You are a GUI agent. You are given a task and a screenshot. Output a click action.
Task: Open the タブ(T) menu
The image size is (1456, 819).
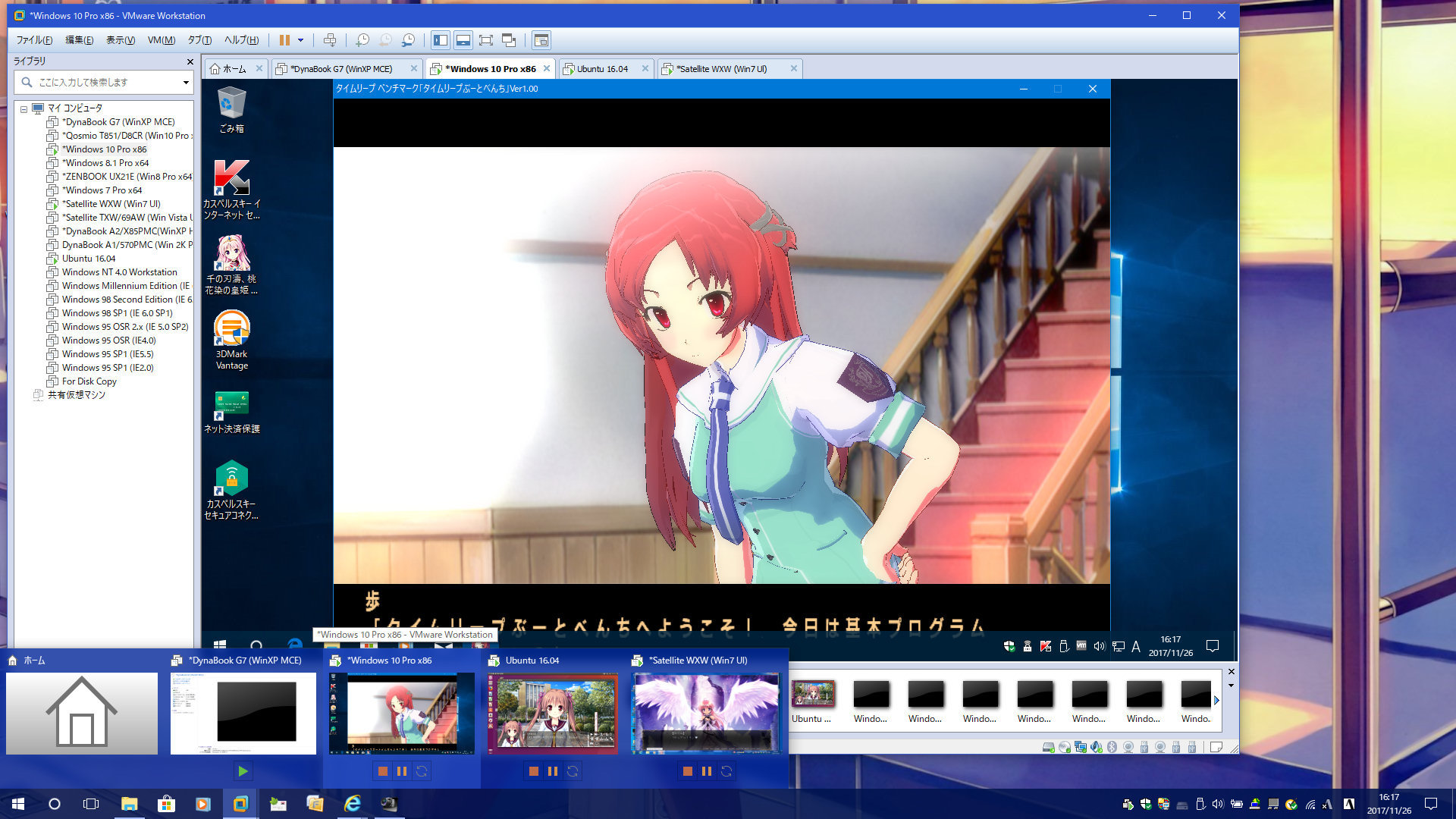pos(199,40)
